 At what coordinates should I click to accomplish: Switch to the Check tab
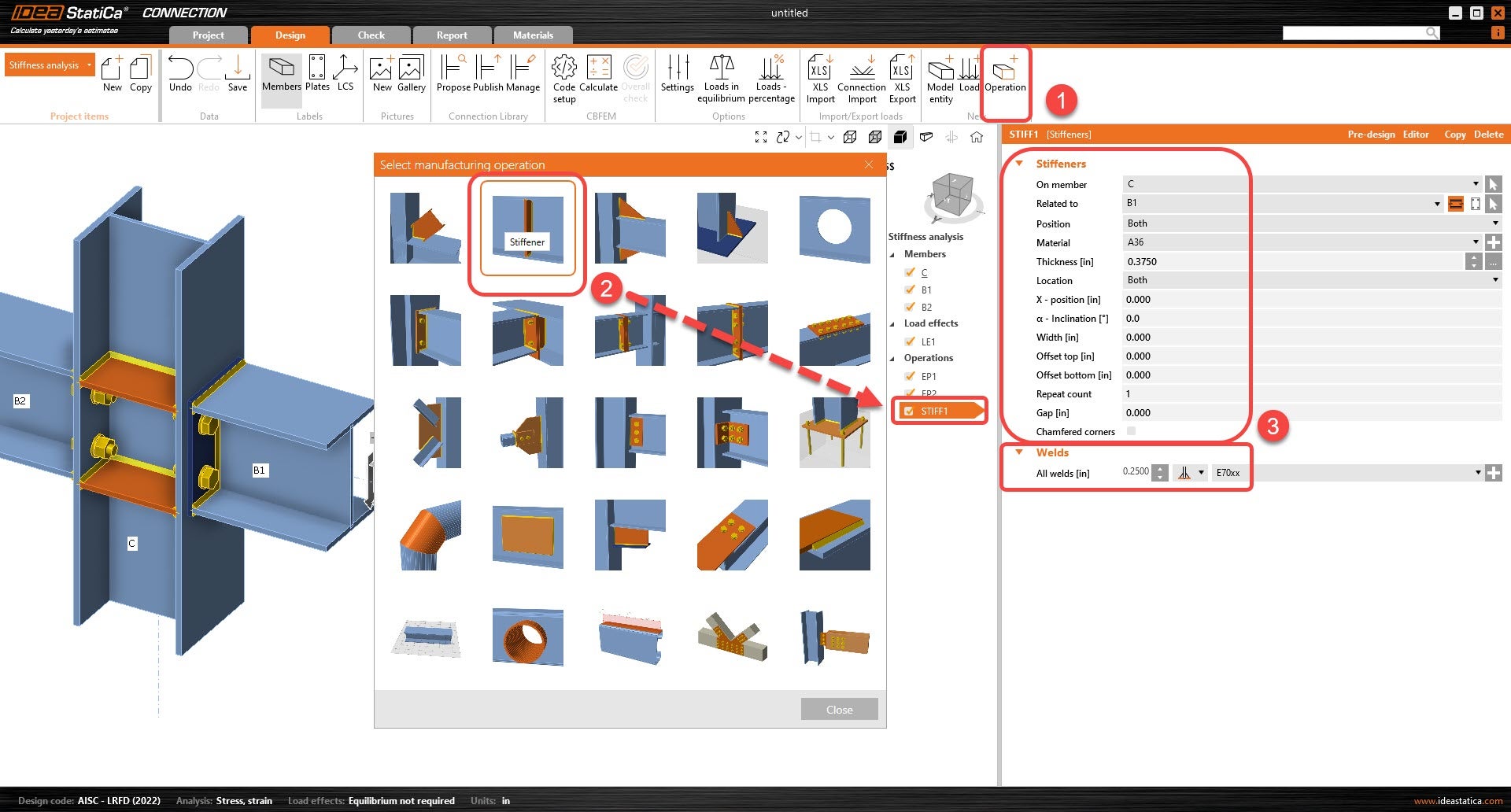pos(371,35)
